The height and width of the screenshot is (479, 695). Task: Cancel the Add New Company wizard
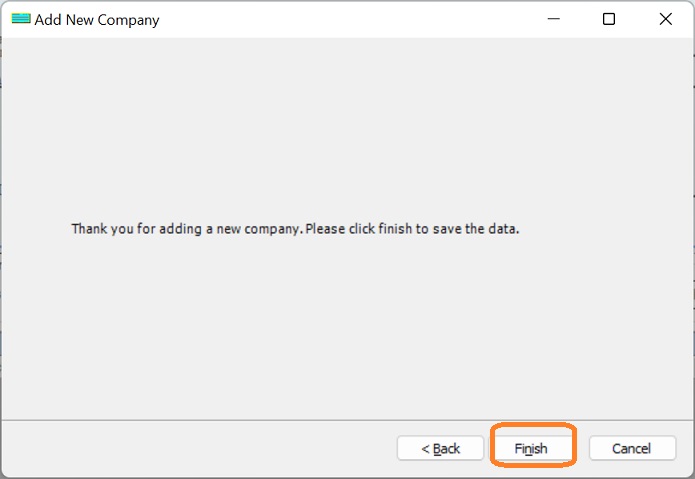[631, 448]
